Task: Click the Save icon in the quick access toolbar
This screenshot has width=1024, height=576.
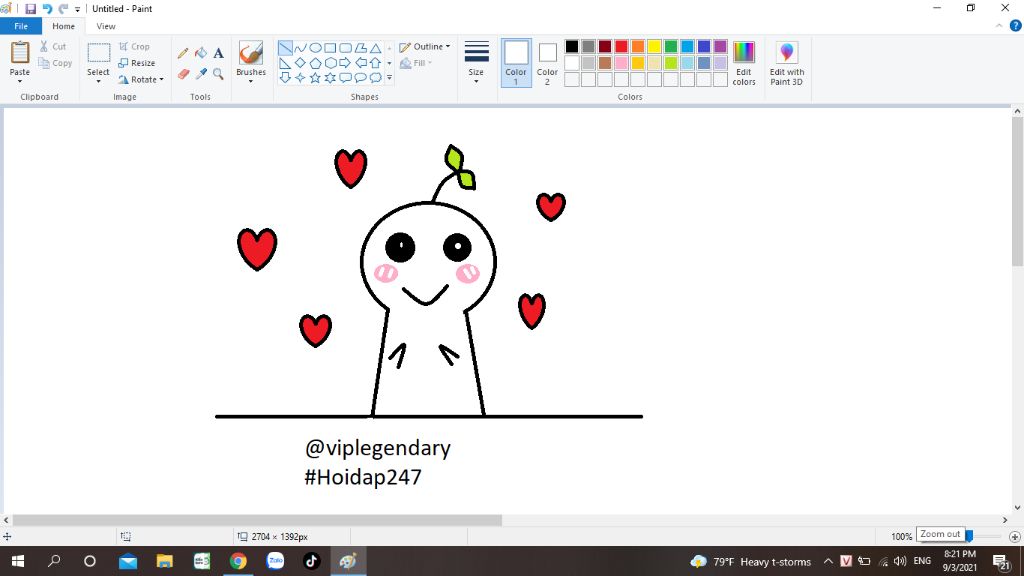Action: (30, 8)
